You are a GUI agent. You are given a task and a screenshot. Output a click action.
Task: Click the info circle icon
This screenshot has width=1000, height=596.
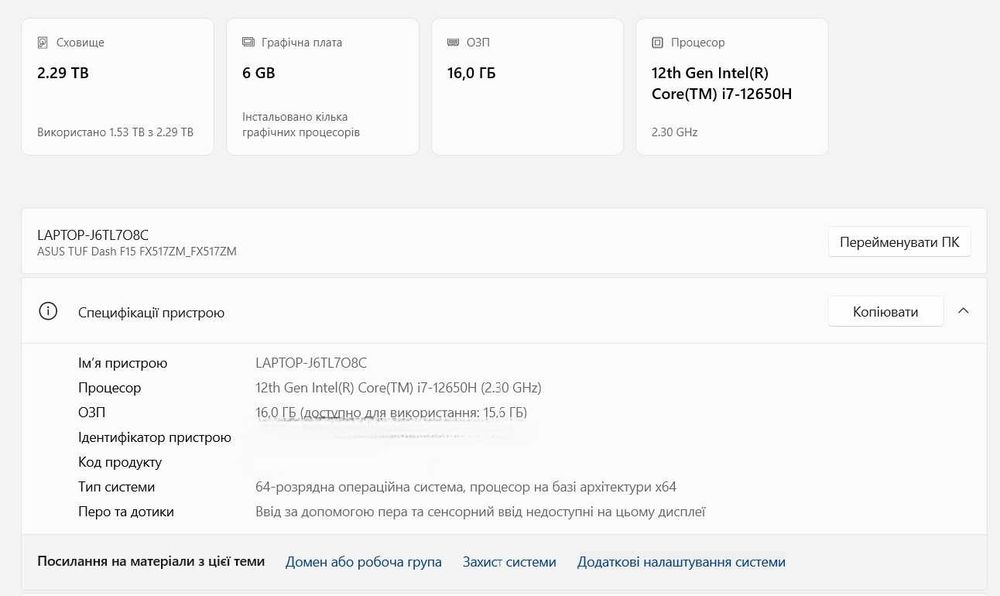[48, 311]
